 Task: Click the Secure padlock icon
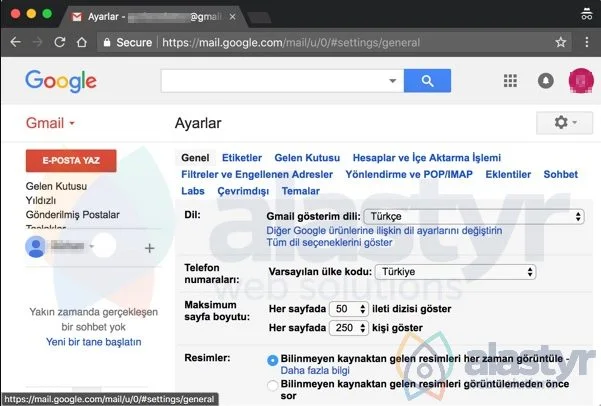coord(107,42)
